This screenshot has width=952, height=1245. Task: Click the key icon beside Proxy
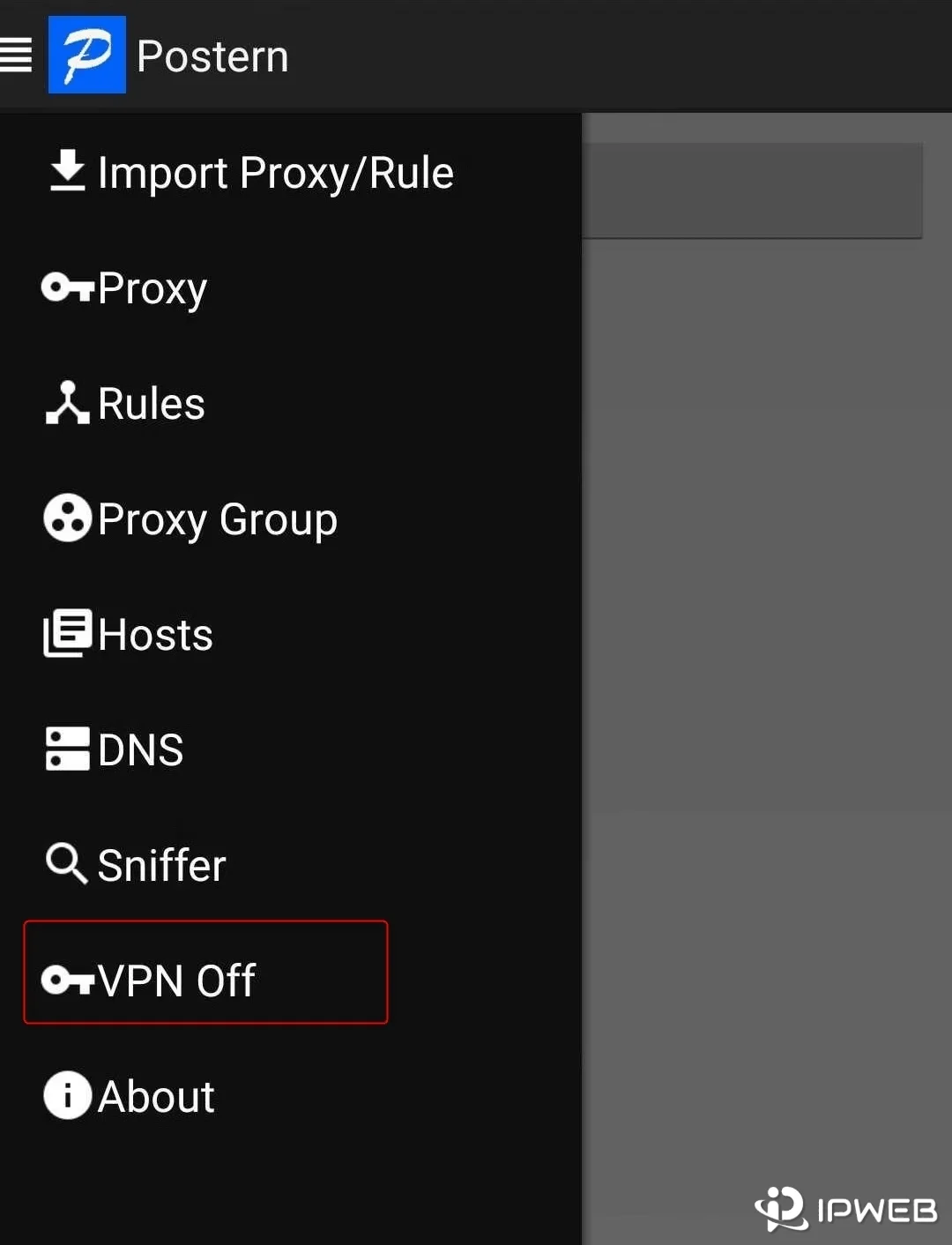pyautogui.click(x=67, y=287)
